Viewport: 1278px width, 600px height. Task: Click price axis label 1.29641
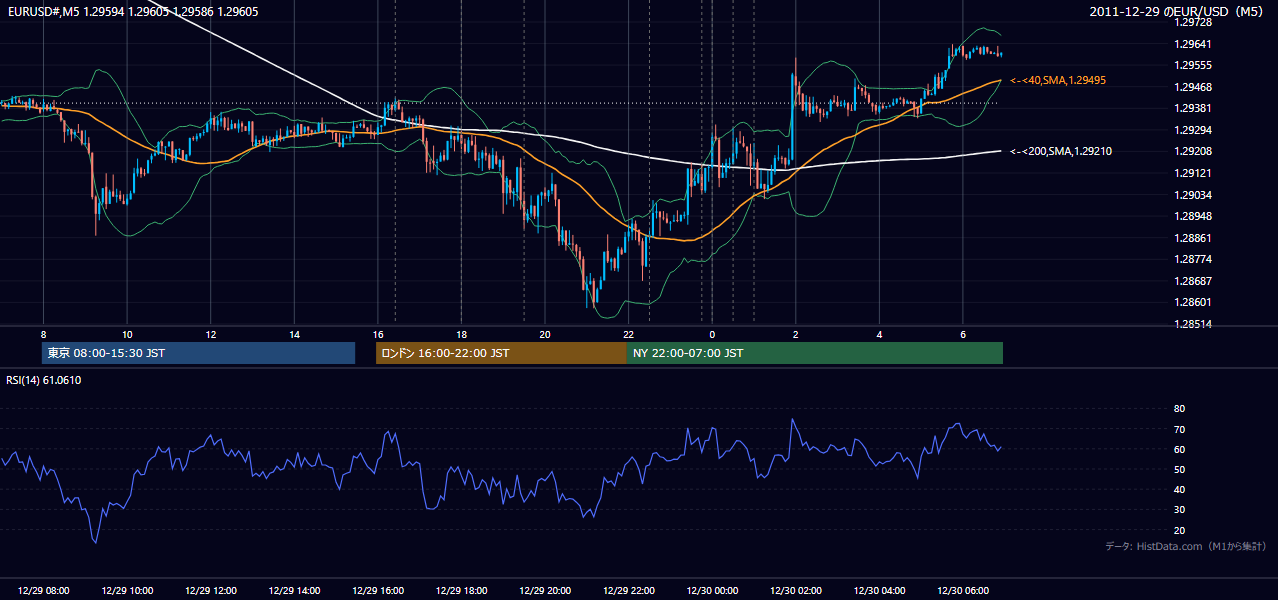[x=1193, y=44]
